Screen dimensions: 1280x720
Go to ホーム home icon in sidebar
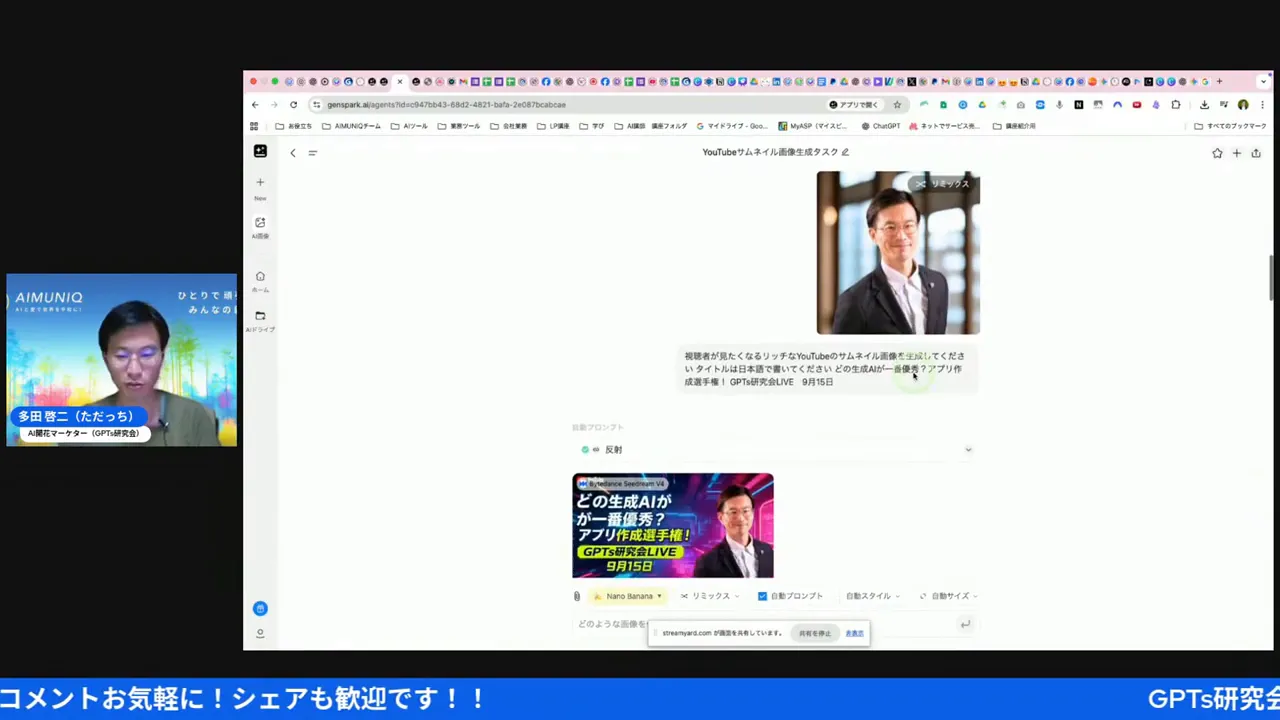point(260,277)
